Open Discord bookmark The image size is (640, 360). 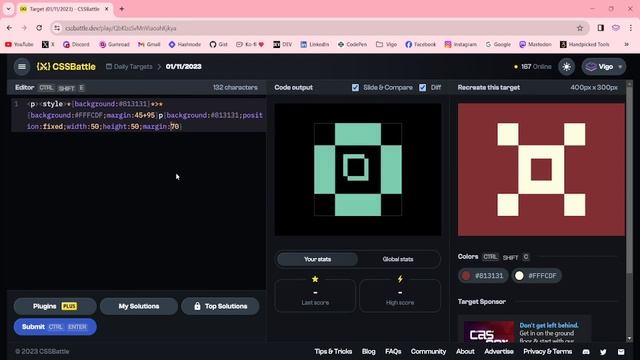[x=76, y=44]
